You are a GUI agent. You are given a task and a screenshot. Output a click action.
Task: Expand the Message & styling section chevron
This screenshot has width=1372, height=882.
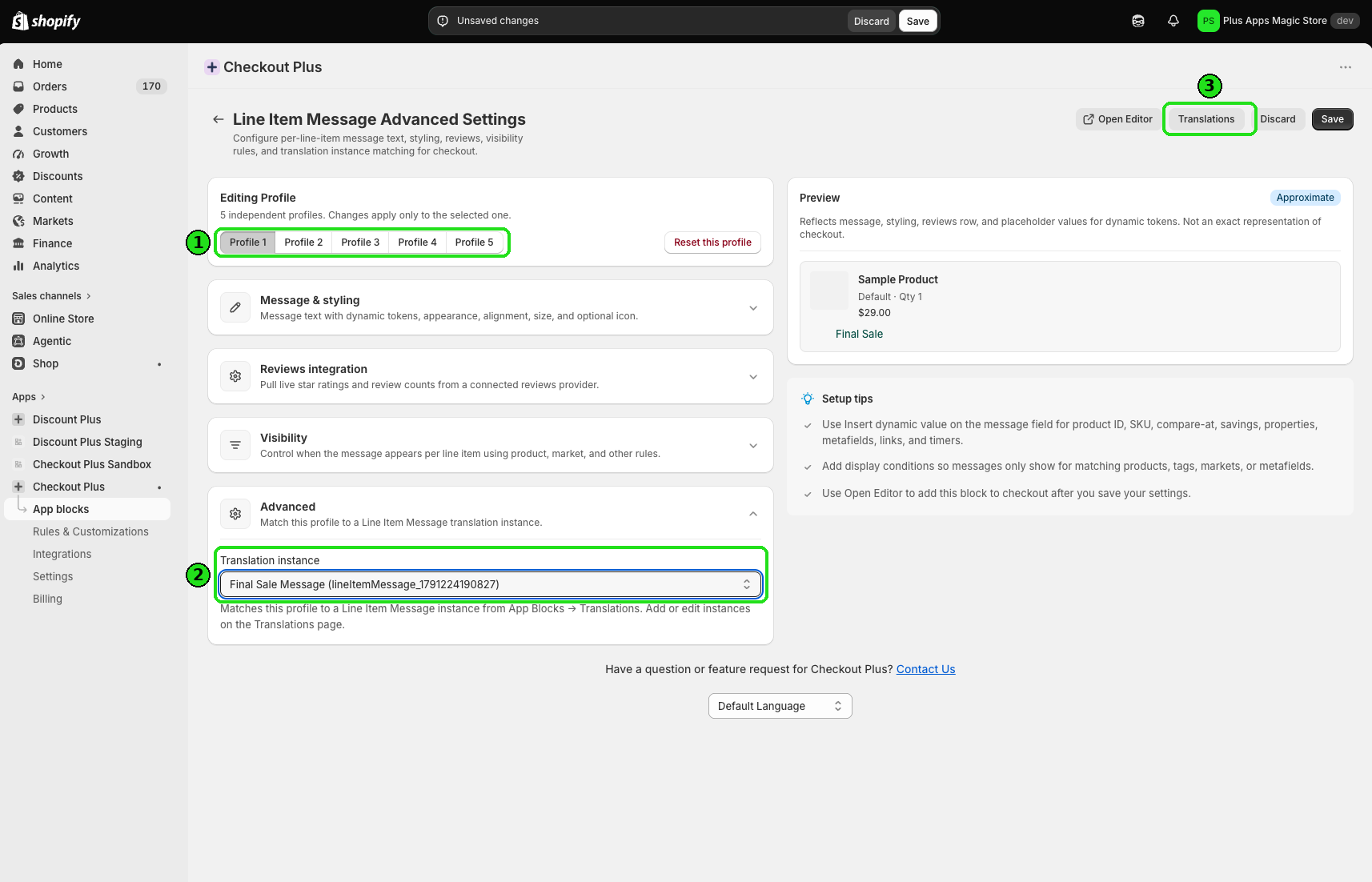(x=753, y=308)
